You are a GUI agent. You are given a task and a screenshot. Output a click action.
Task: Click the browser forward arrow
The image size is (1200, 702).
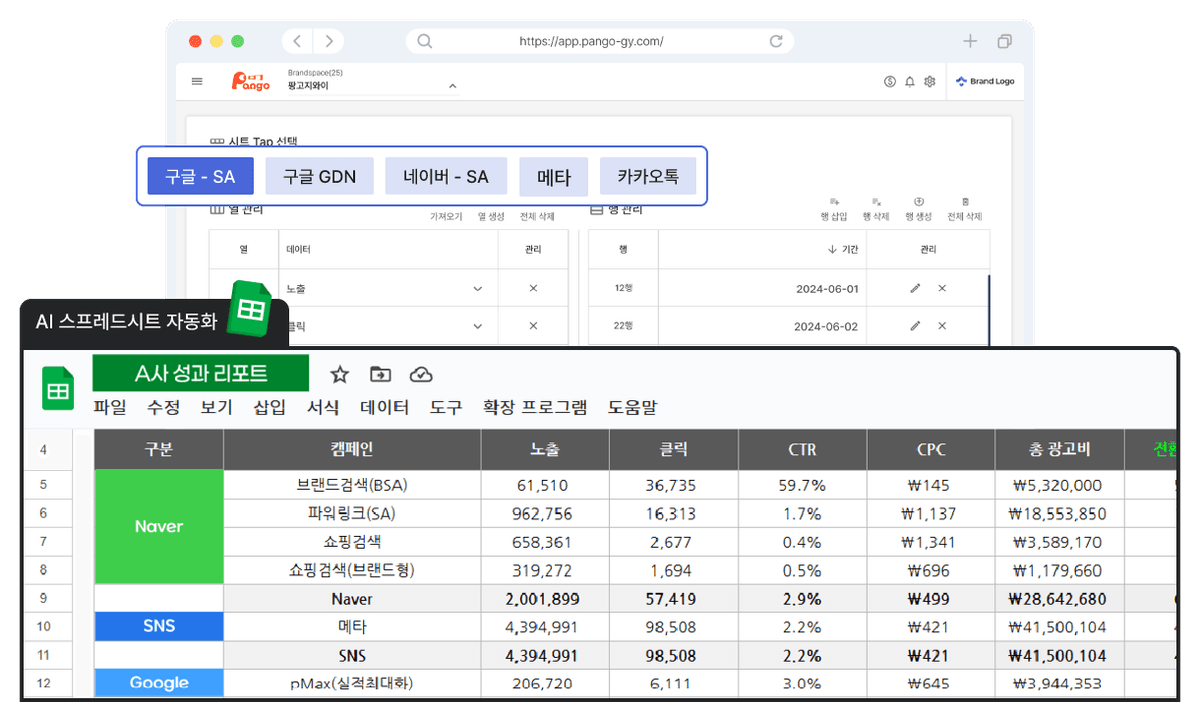(329, 41)
